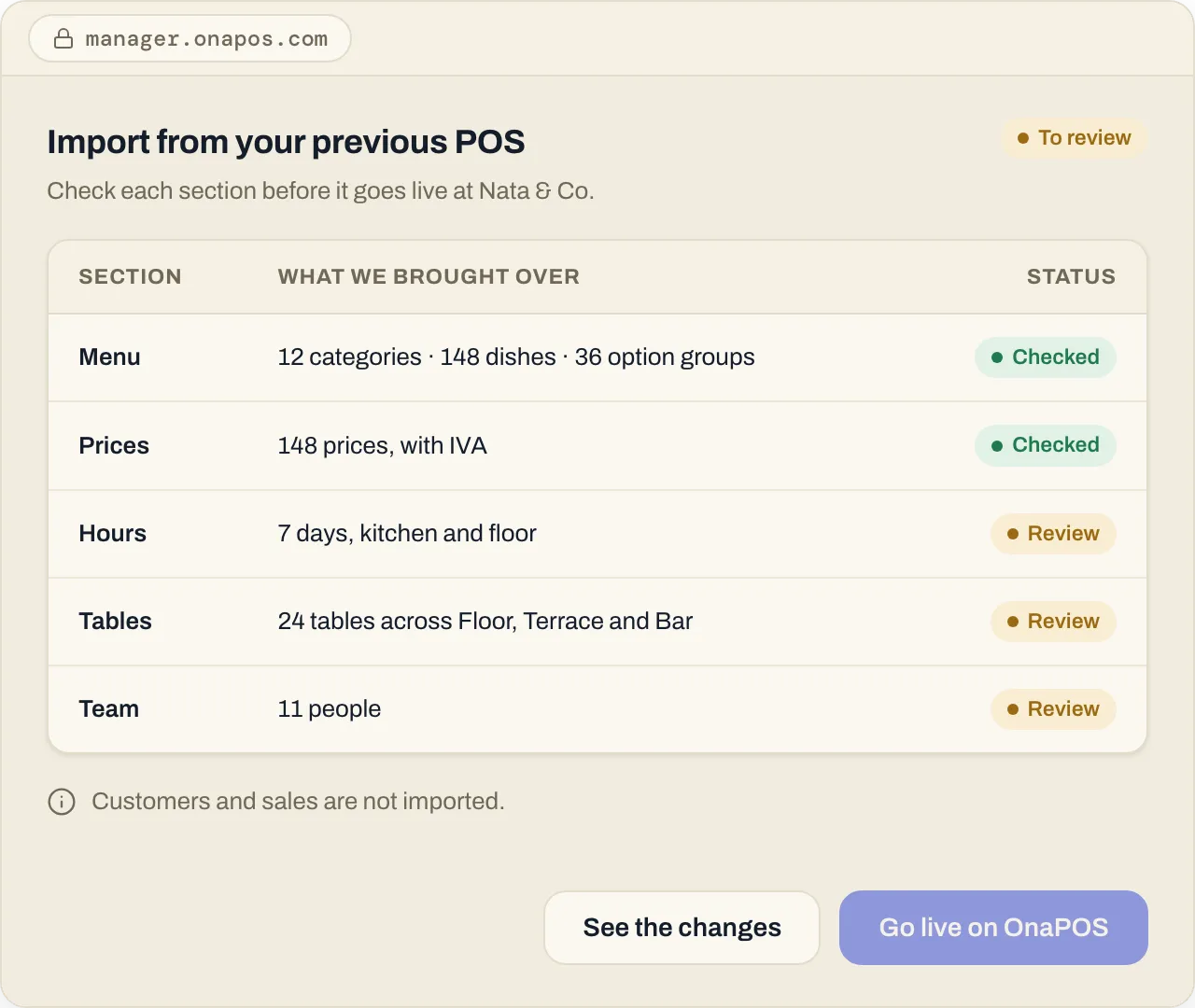Open the Review badge for Team
Viewport: 1195px width, 1008px height.
[1053, 709]
